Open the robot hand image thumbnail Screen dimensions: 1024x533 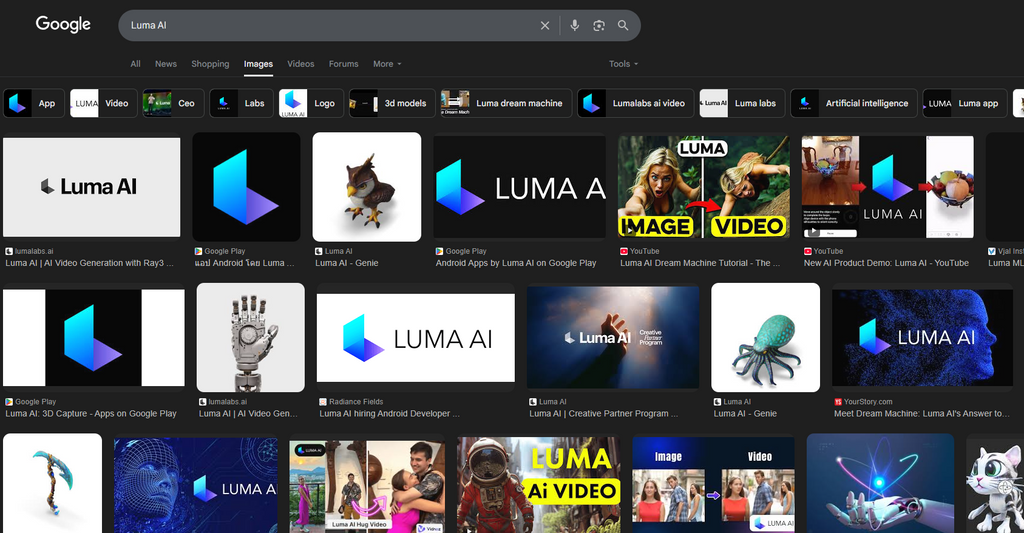pyautogui.click(x=251, y=337)
